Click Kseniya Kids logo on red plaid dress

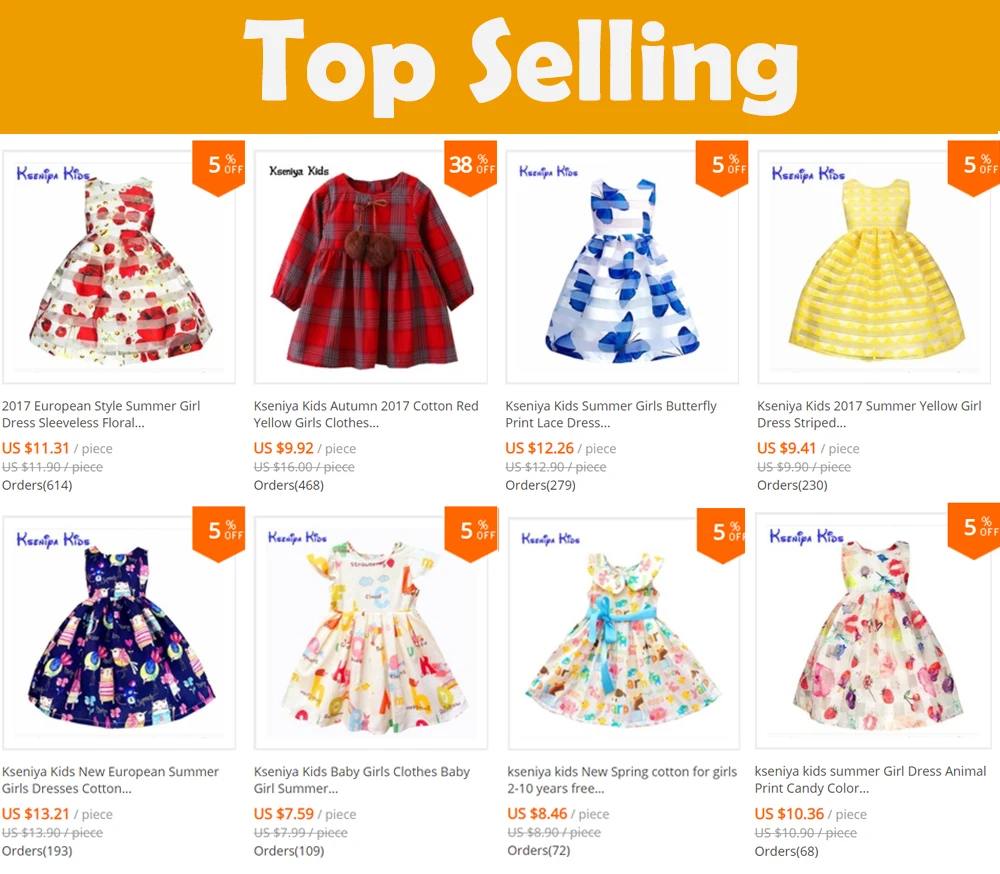[299, 171]
